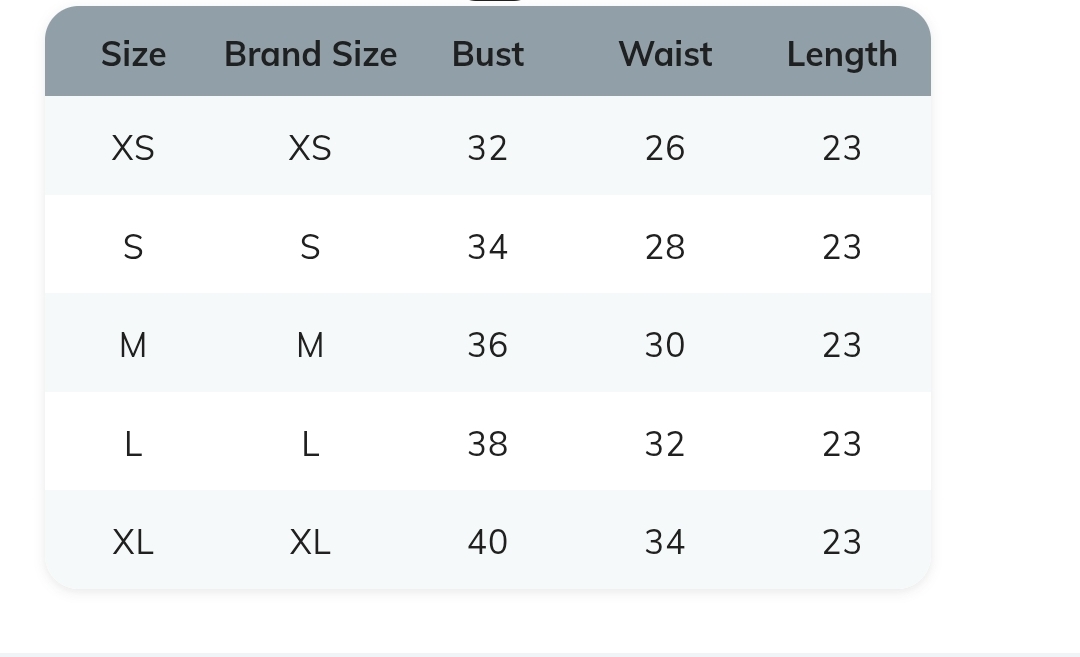Click length value 23 in XL row
1080x657 pixels.
(x=842, y=542)
